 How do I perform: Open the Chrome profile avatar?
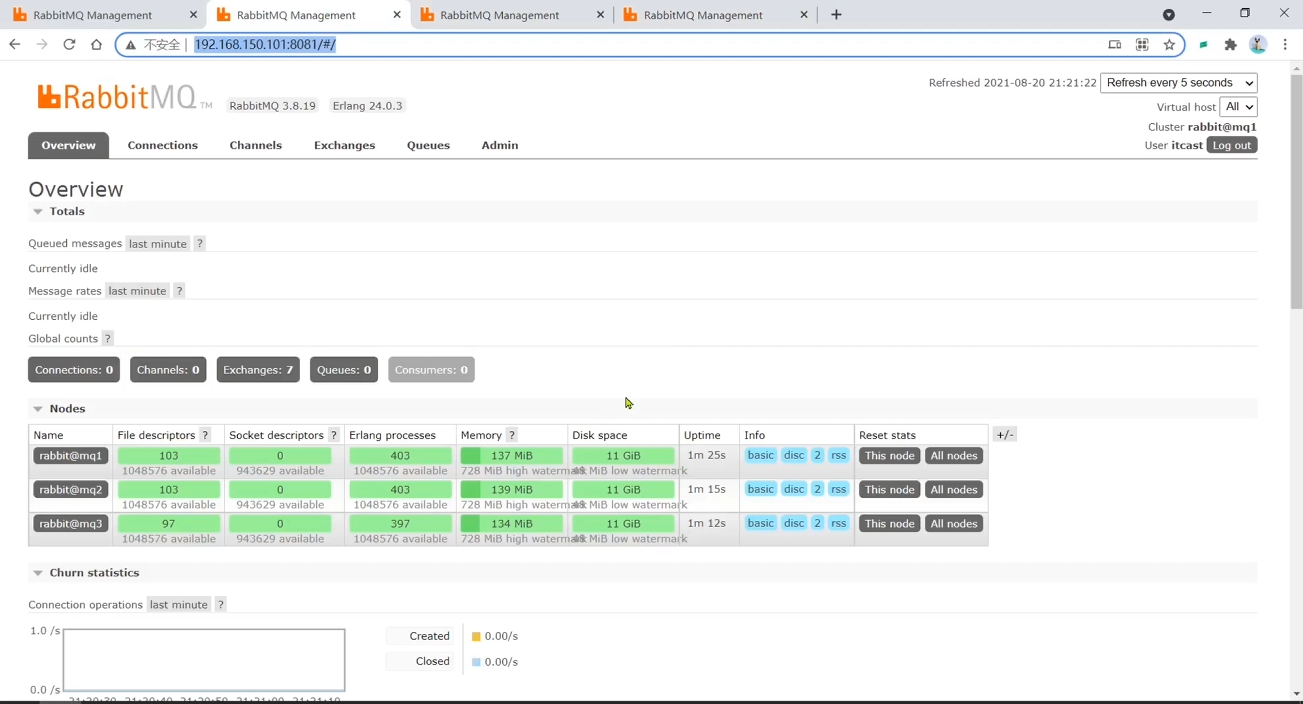click(x=1258, y=44)
